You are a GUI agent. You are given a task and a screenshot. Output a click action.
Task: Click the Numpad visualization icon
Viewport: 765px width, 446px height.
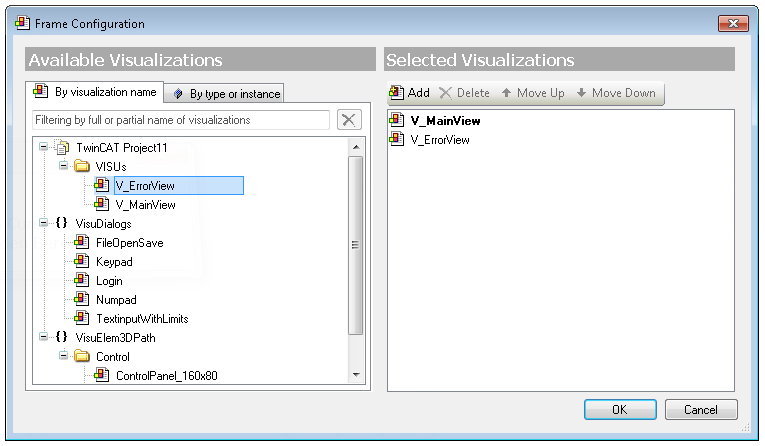[x=81, y=299]
